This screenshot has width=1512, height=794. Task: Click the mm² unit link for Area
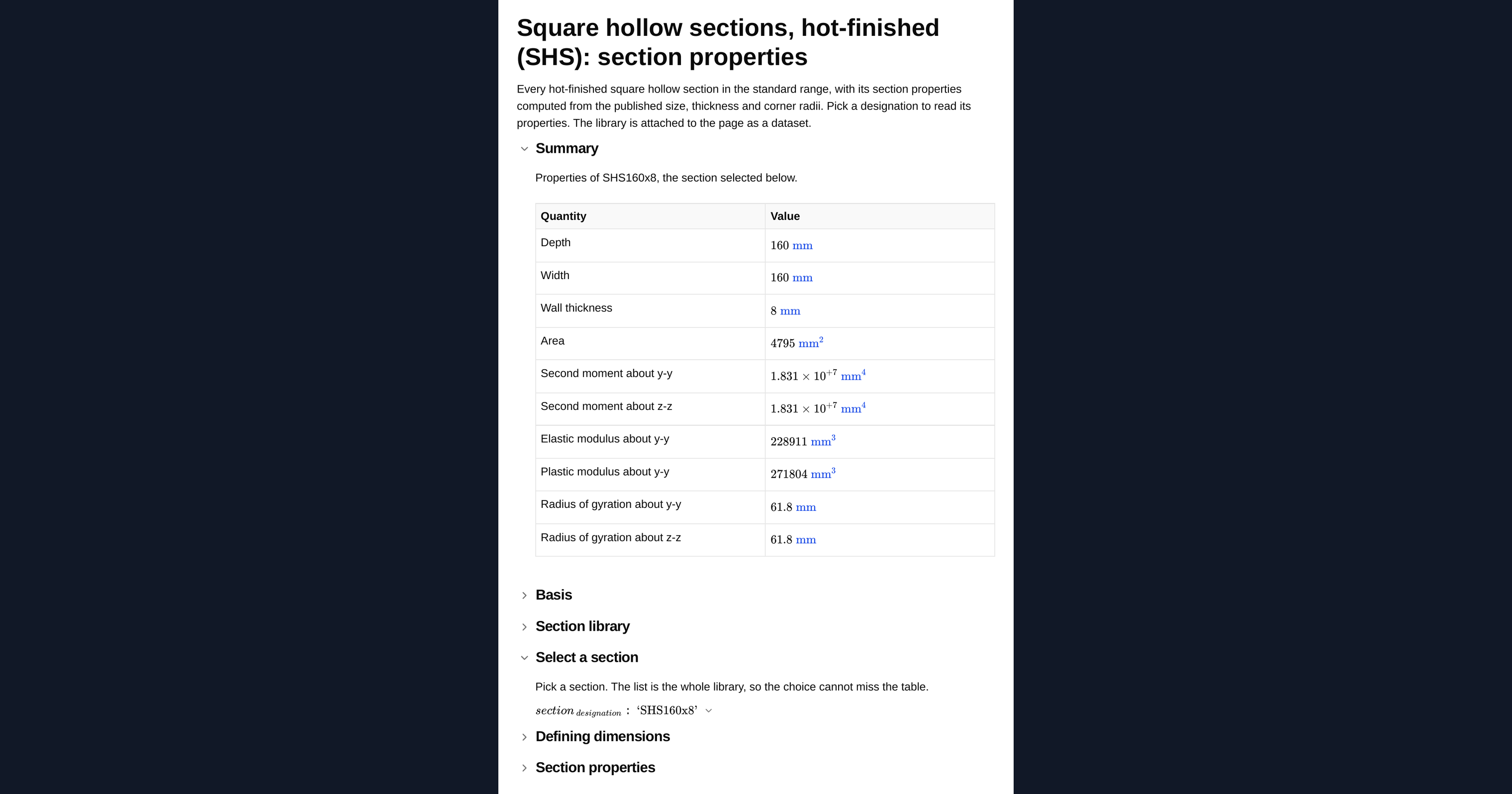click(x=811, y=343)
